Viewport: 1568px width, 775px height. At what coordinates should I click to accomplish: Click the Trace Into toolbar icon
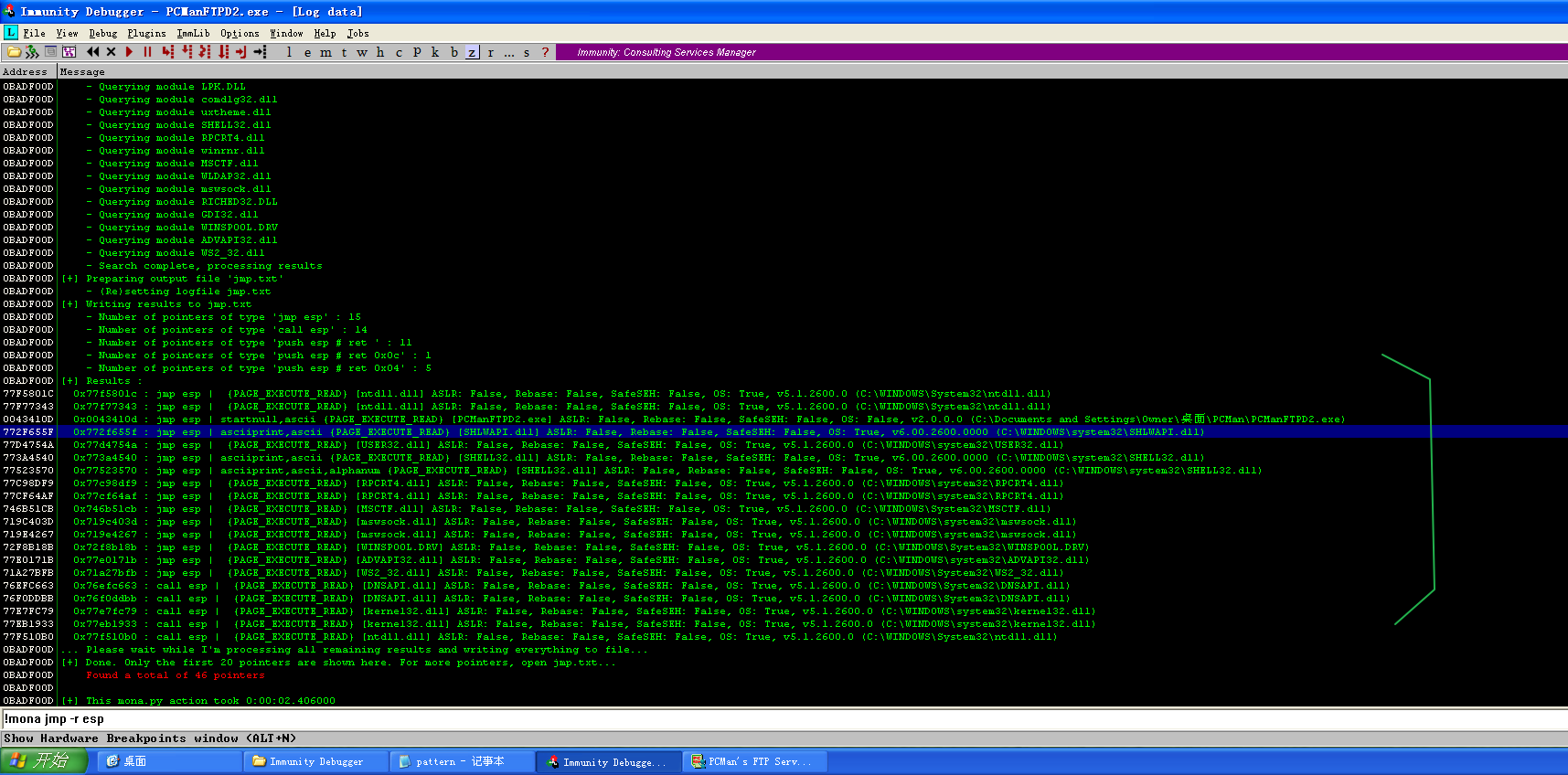[x=205, y=52]
